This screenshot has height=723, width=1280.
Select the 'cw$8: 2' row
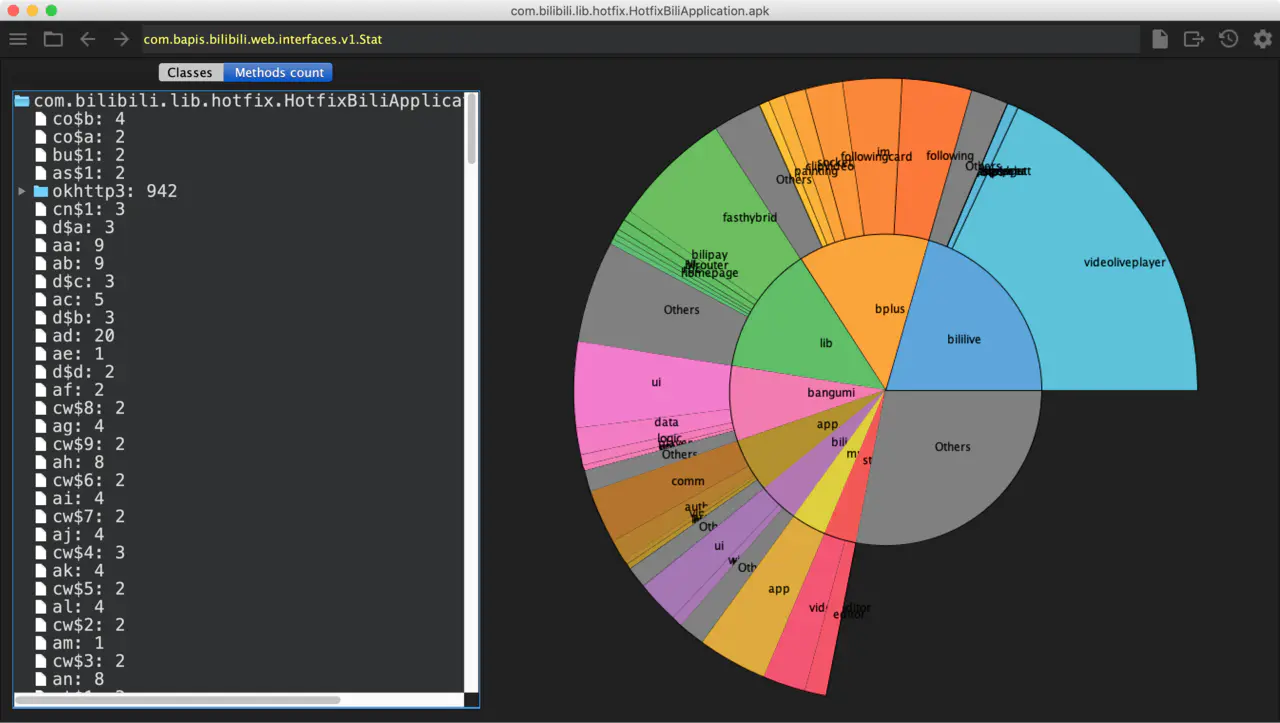pos(238,408)
